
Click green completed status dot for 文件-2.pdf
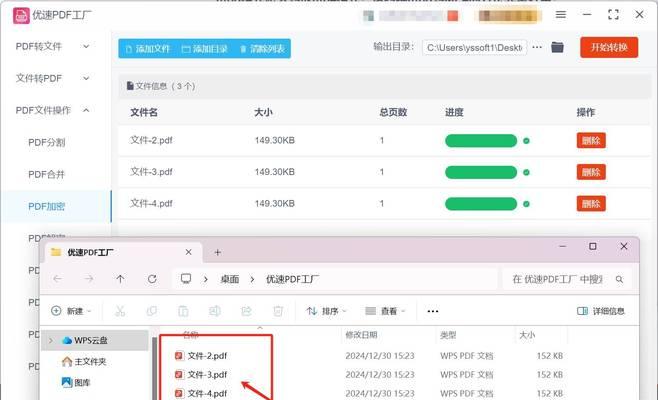tap(526, 141)
